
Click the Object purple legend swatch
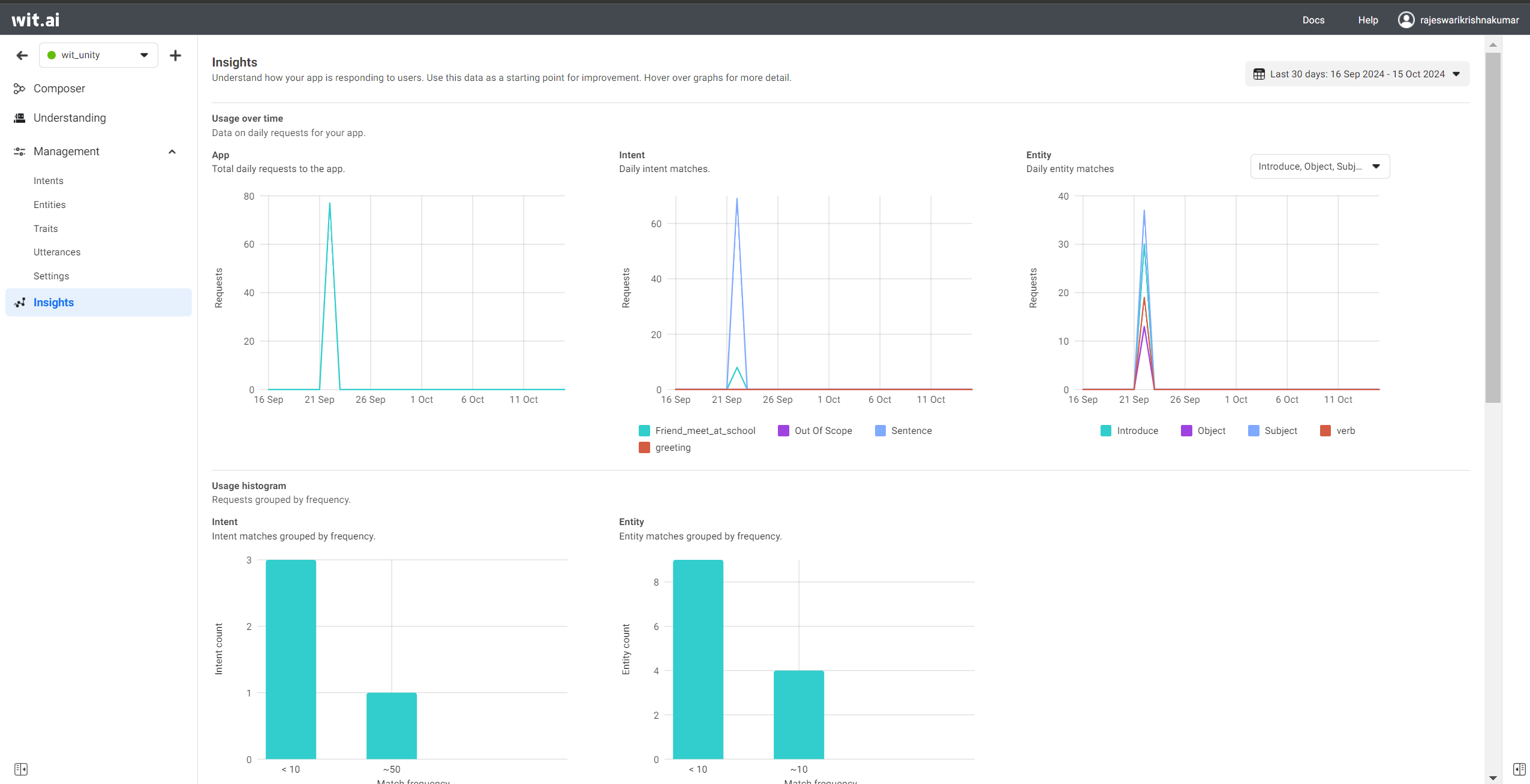(x=1186, y=430)
